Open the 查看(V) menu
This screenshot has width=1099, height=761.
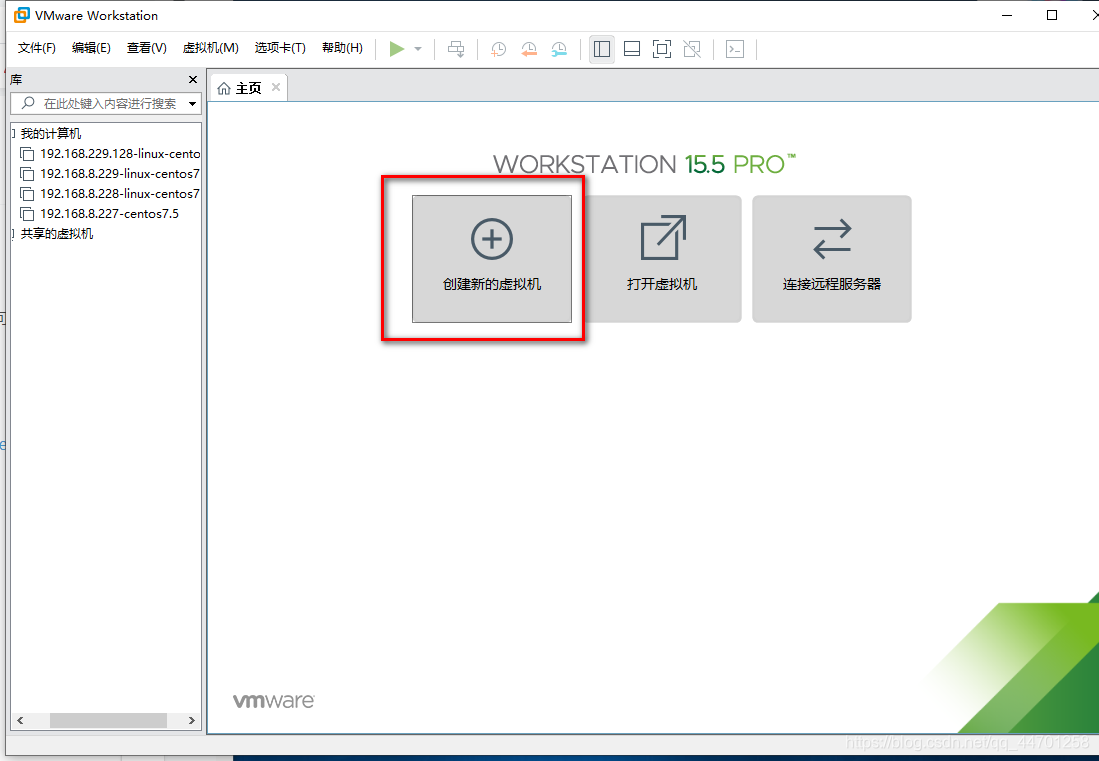click(146, 48)
